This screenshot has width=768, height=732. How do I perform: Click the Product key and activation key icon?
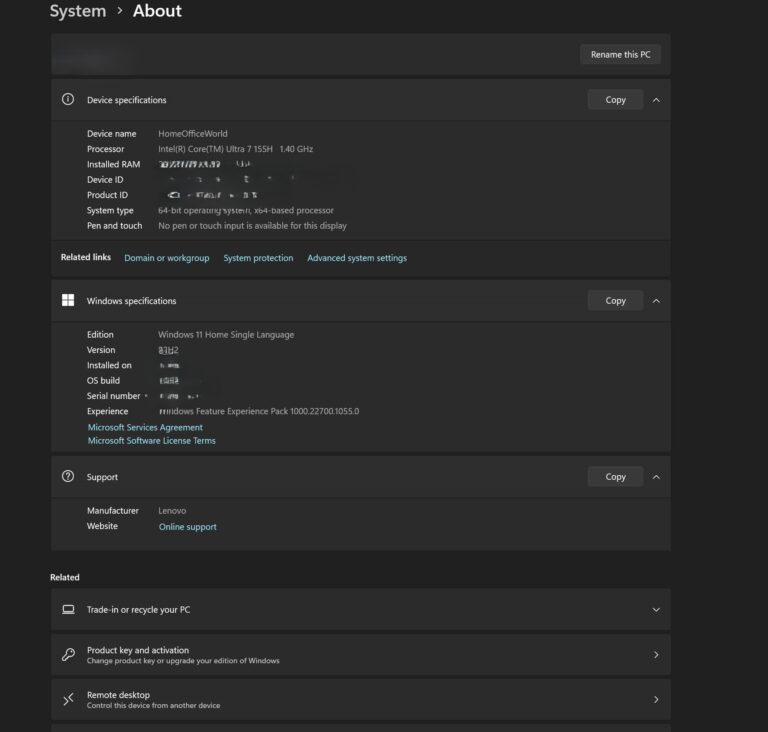pos(68,655)
